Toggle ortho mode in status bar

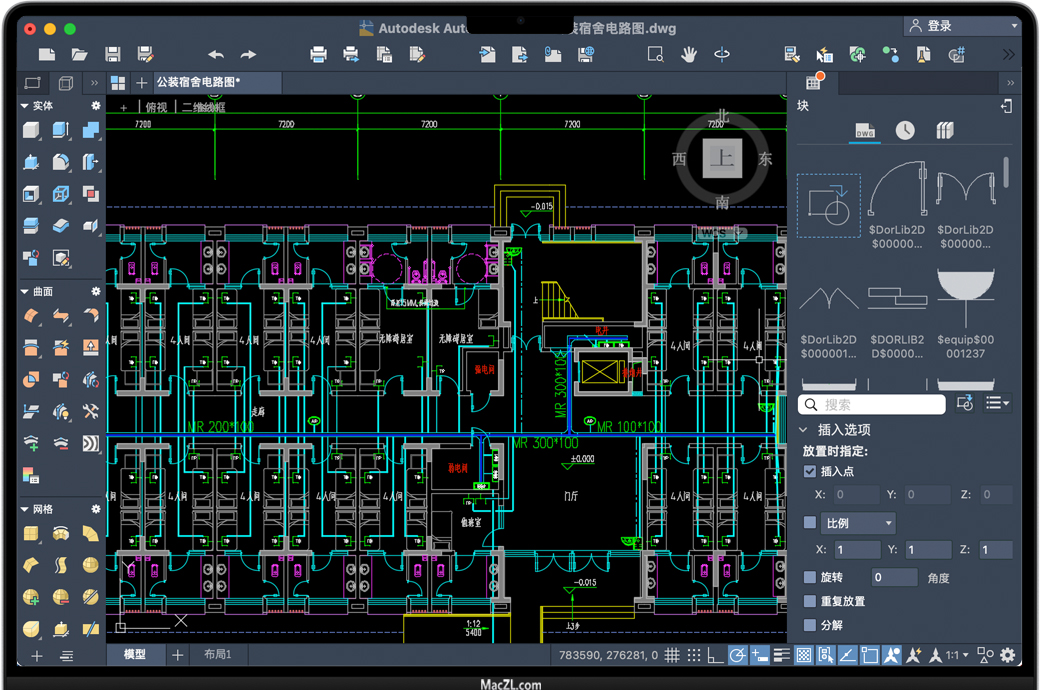(x=715, y=655)
